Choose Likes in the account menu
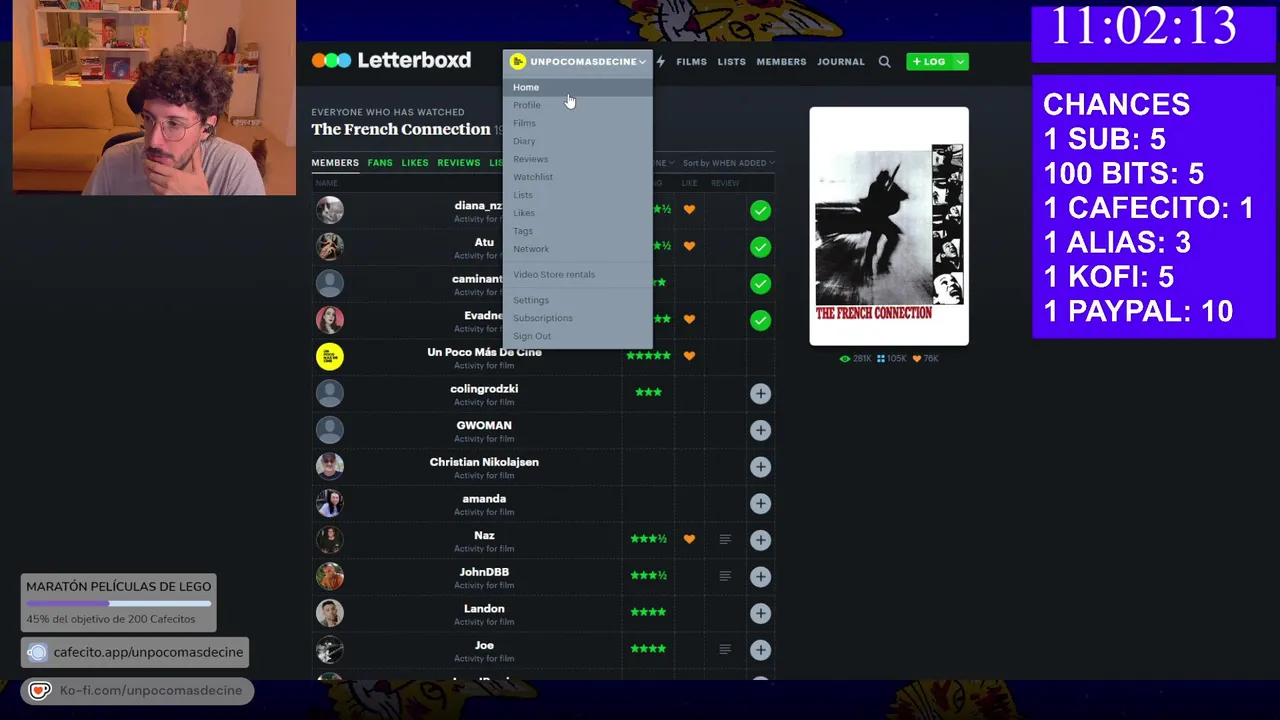This screenshot has width=1280, height=720. click(x=524, y=213)
